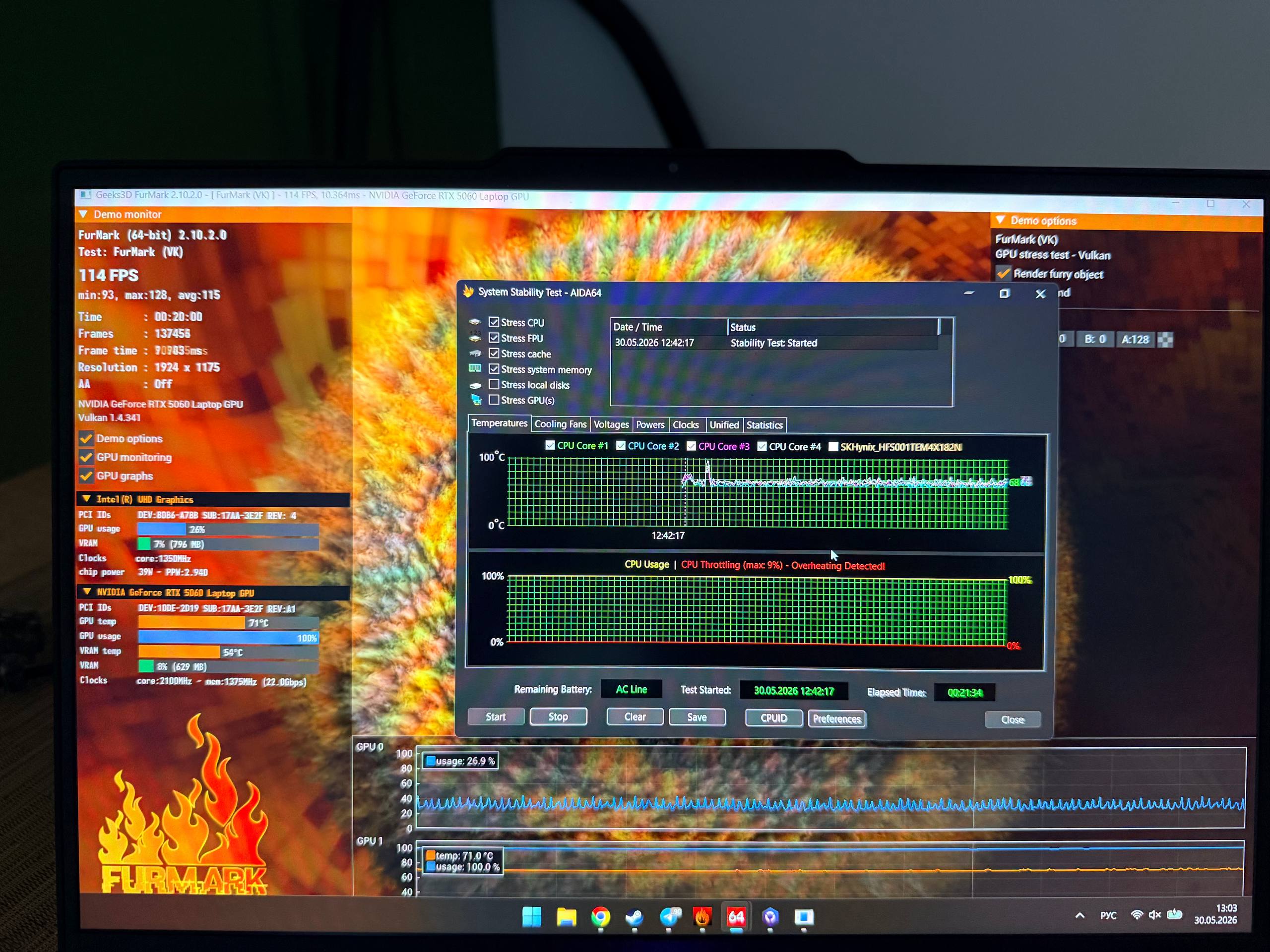
Task: Open Steam from the taskbar
Action: click(635, 917)
